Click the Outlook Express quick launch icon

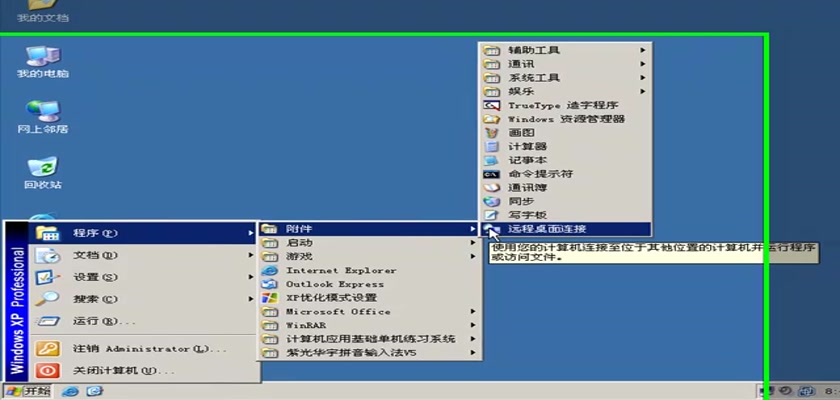[95, 391]
